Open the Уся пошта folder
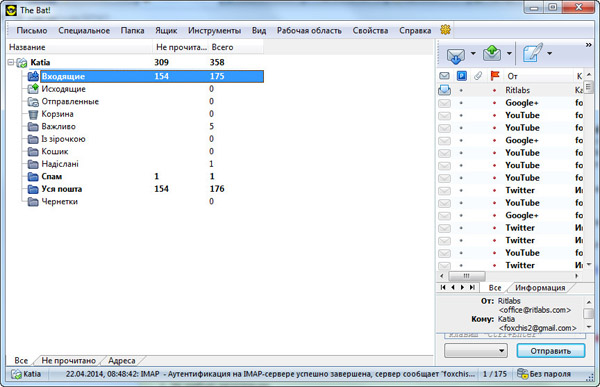Screen dimensions: 600x387 tap(62, 189)
